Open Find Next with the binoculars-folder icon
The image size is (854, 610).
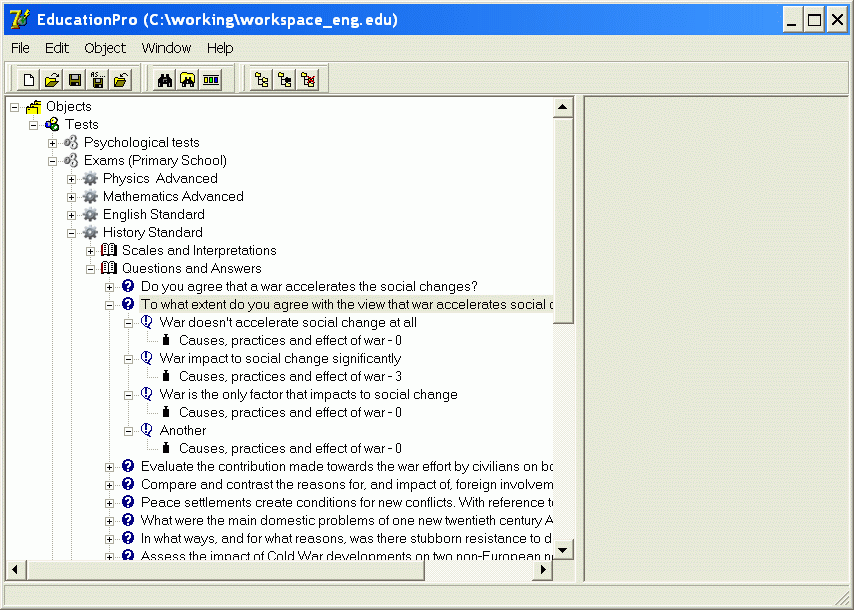(x=187, y=79)
